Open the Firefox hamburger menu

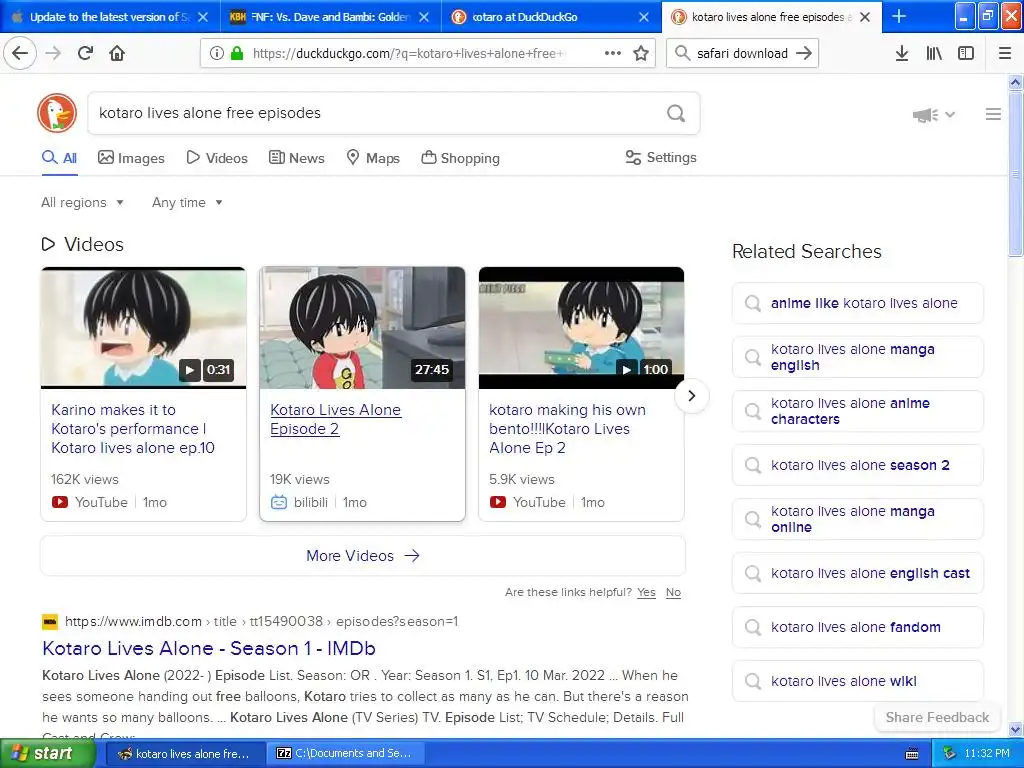1005,53
